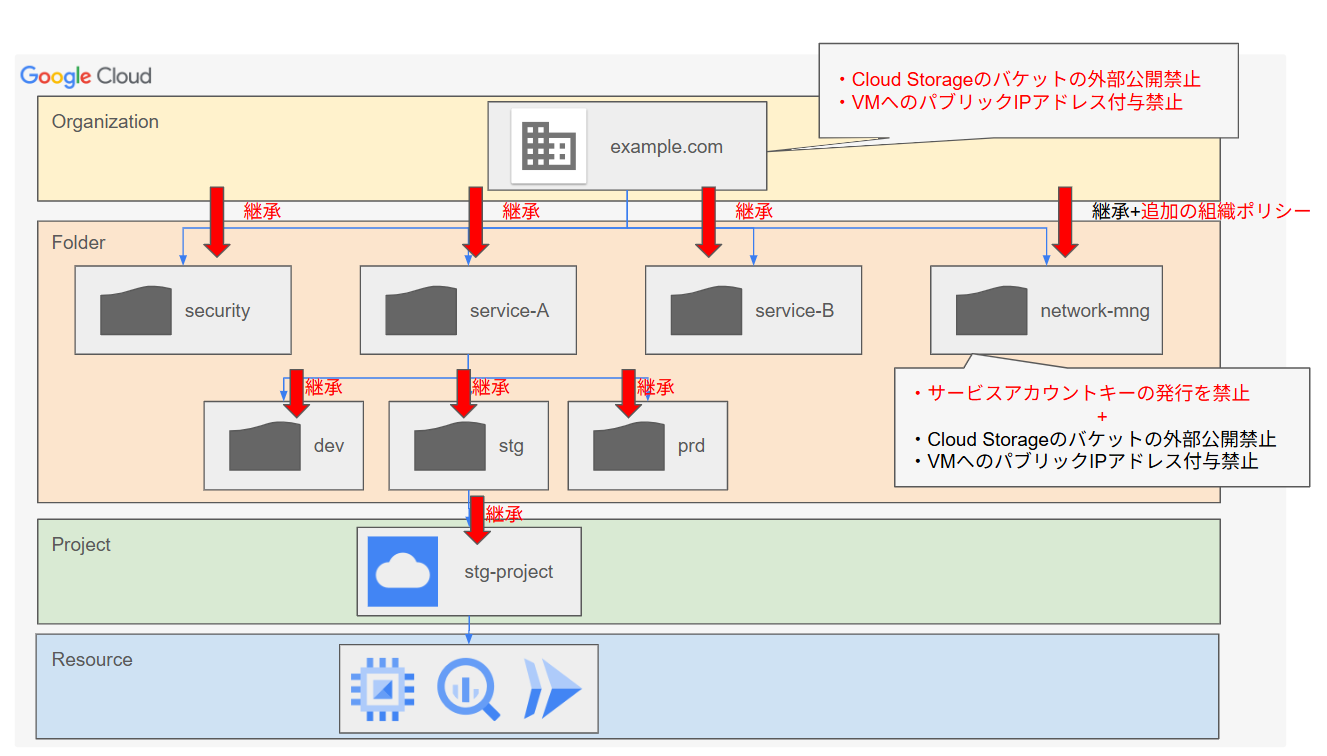The image size is (1327, 756).
Task: Select the stg folder icon
Action: click(449, 446)
